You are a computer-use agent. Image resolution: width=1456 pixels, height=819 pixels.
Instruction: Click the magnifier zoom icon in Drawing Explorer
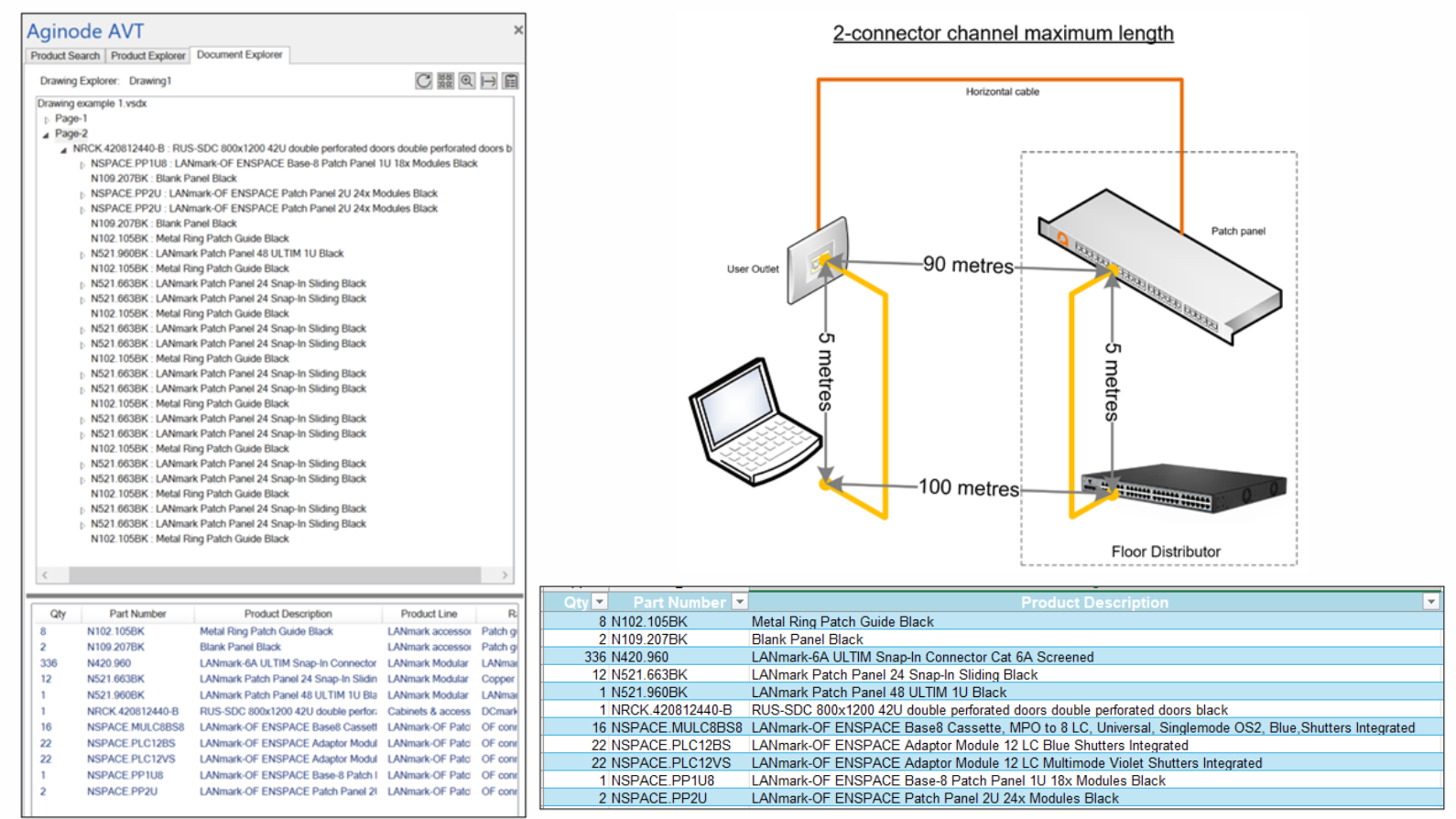pyautogui.click(x=467, y=81)
